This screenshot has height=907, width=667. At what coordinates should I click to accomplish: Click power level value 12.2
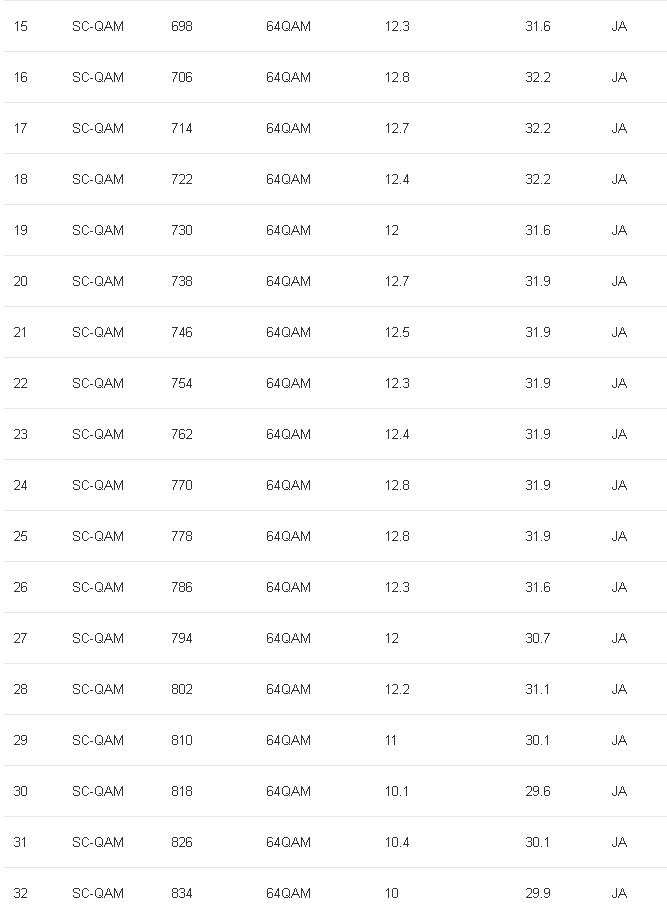(397, 689)
